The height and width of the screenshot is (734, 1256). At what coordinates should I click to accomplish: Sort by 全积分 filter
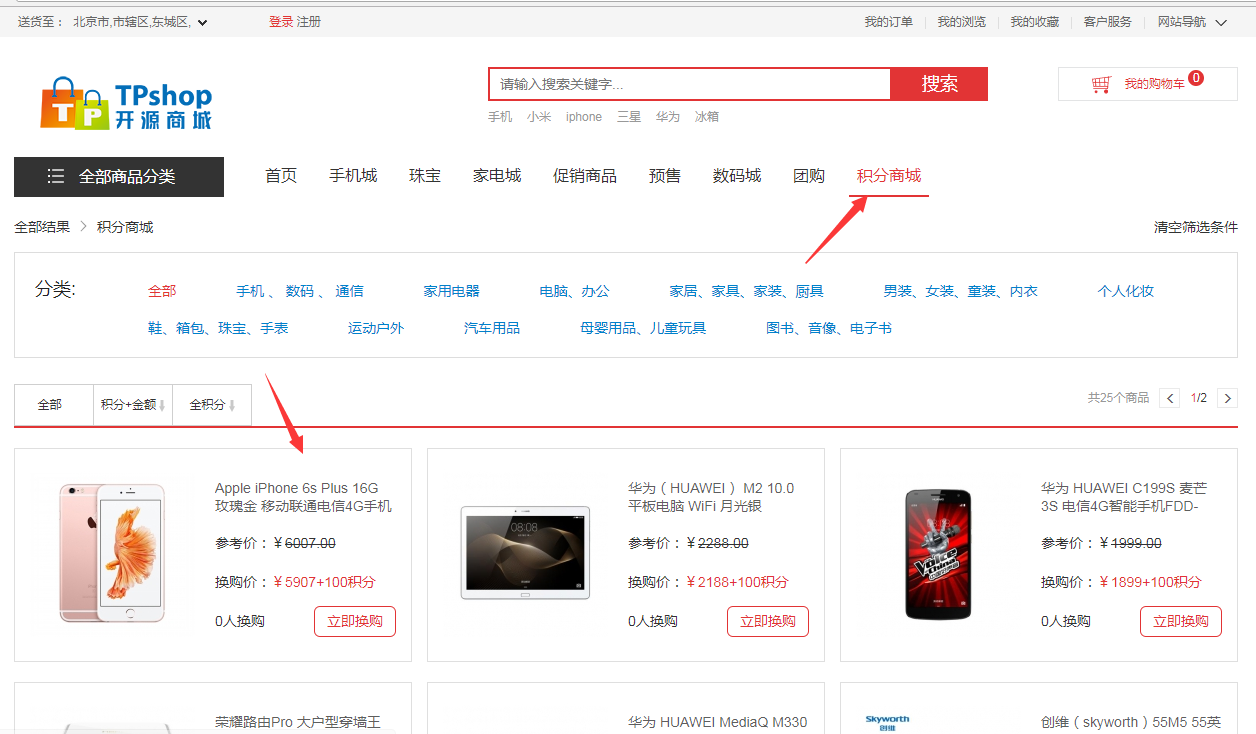(x=212, y=405)
